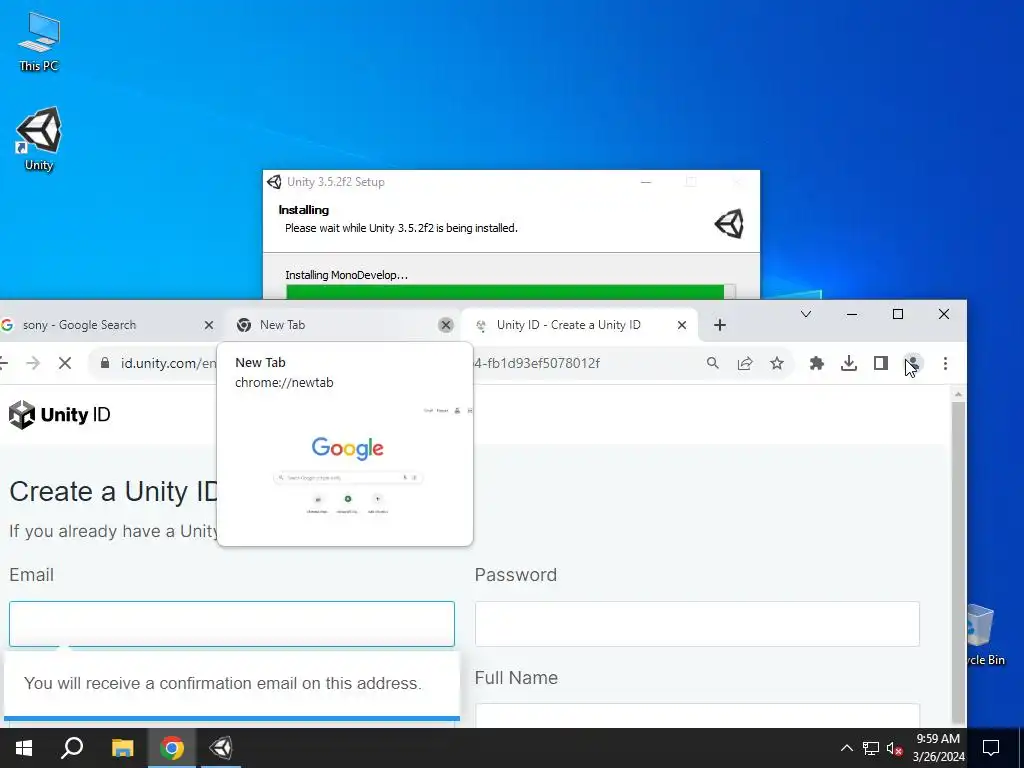1024x768 pixels.
Task: Click the taskbar clock and date
Action: point(938,748)
